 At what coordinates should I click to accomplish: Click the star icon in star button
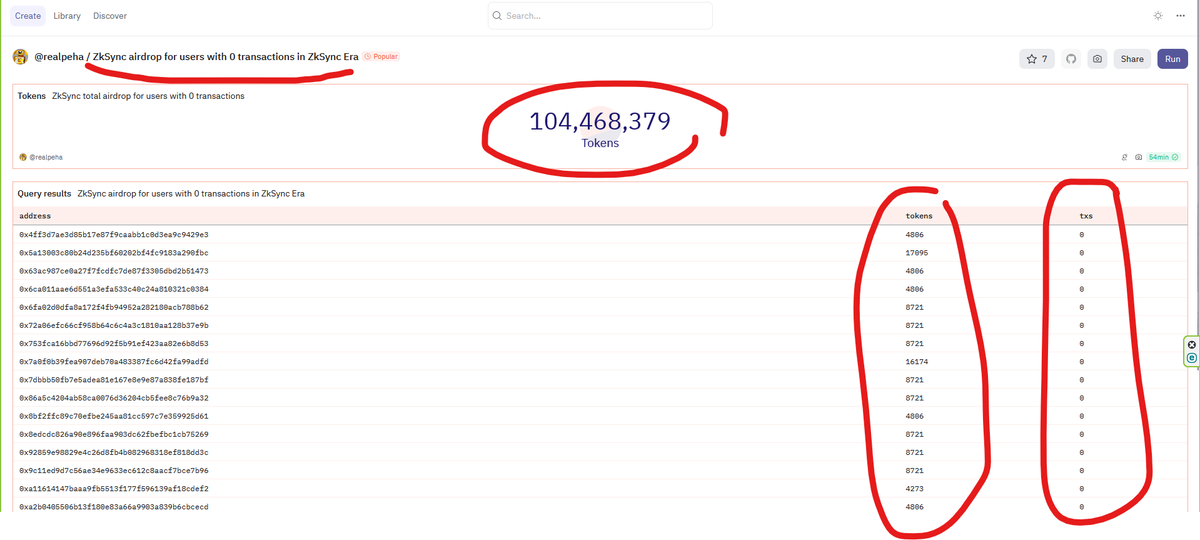(x=1031, y=59)
